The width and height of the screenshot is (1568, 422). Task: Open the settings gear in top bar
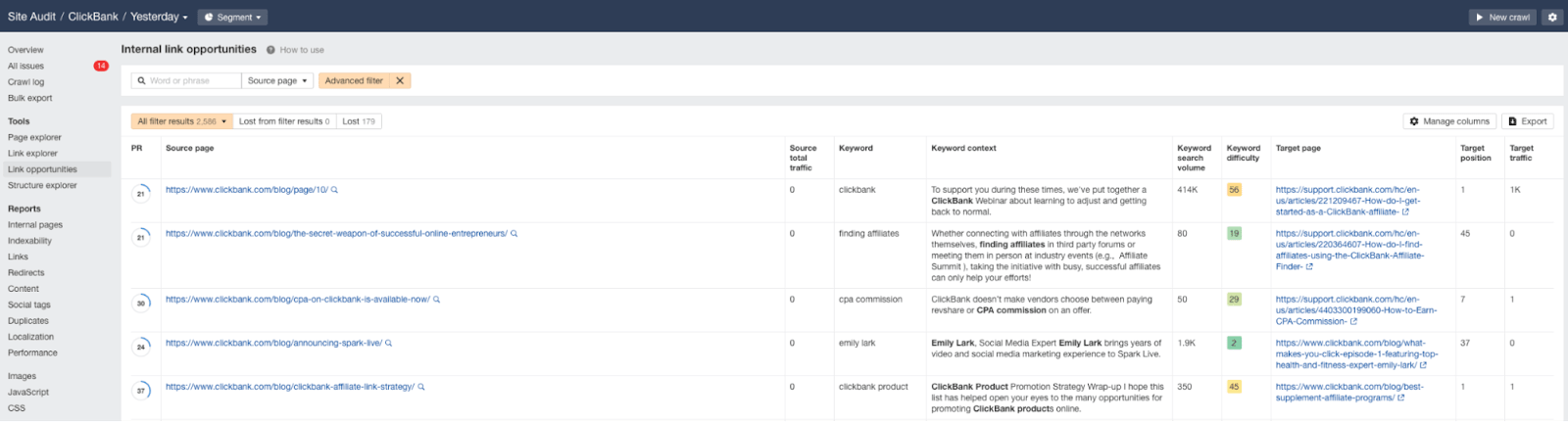[x=1552, y=18]
